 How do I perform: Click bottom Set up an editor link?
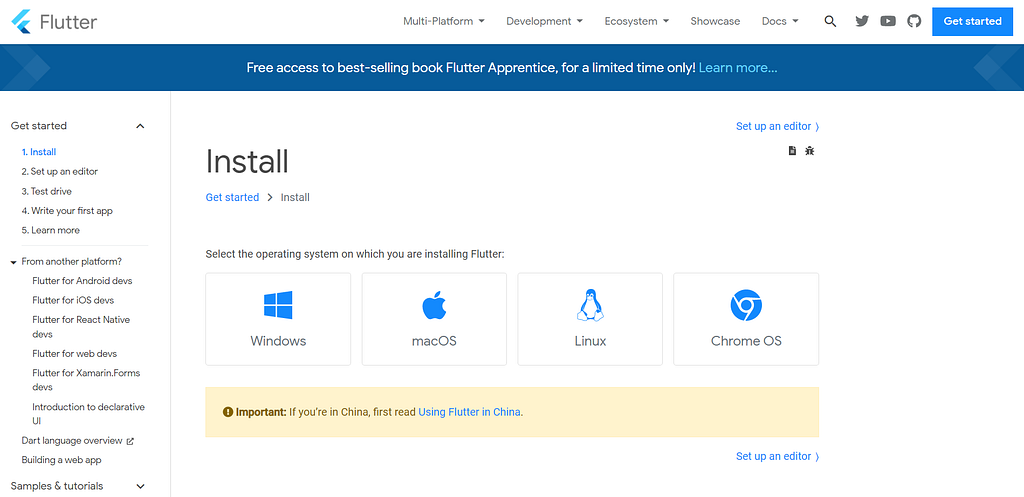777,456
